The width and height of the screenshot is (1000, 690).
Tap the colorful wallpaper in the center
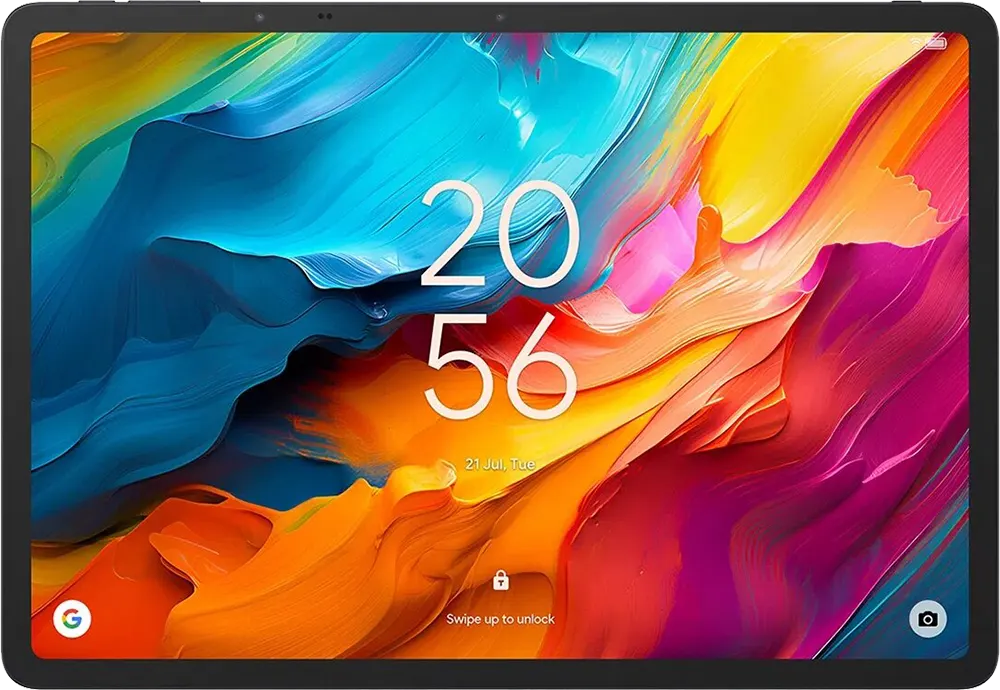500,345
